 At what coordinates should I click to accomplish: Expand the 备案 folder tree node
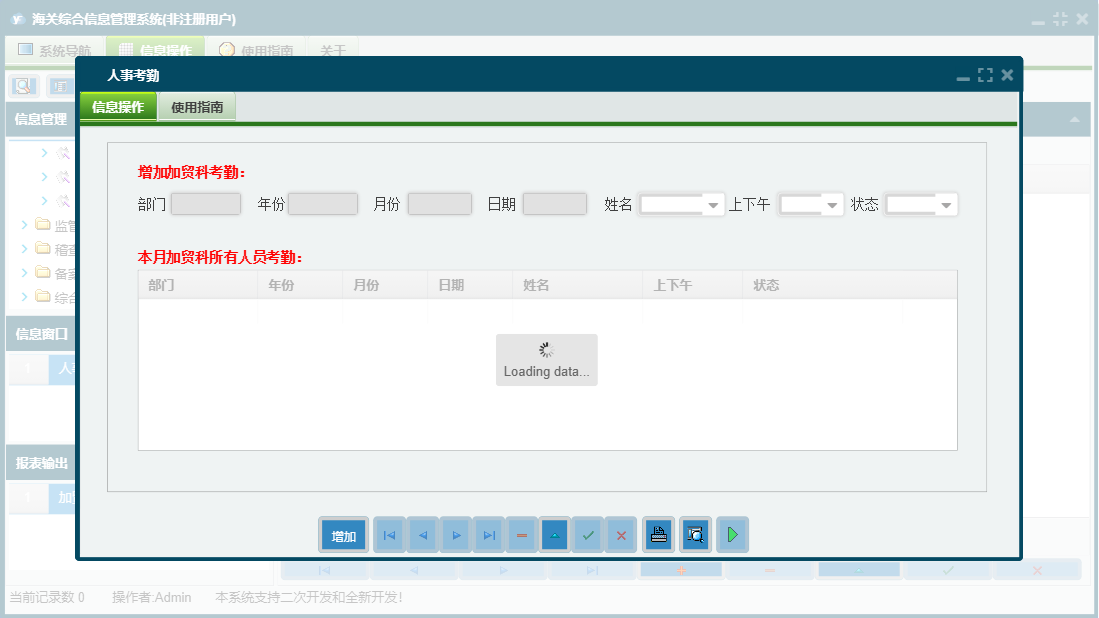coord(24,273)
